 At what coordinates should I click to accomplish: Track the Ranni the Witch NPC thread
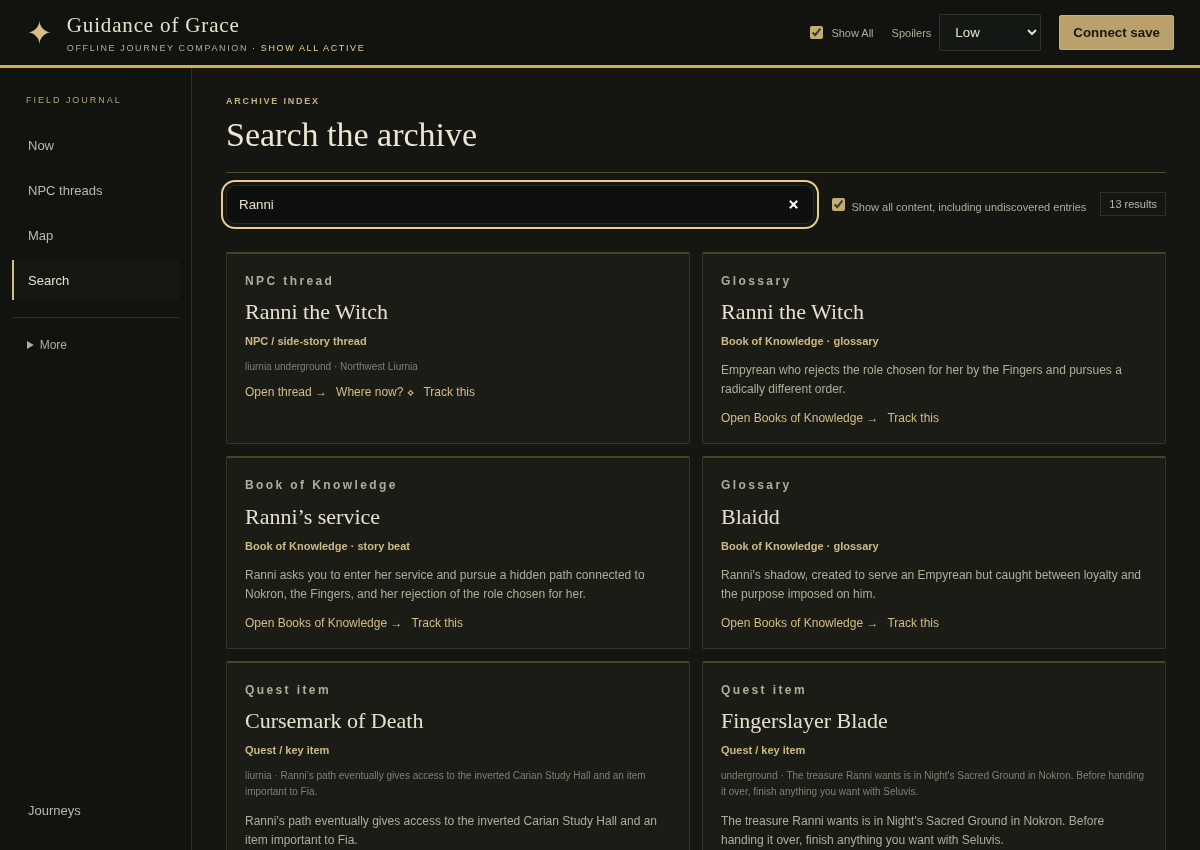pyautogui.click(x=449, y=392)
